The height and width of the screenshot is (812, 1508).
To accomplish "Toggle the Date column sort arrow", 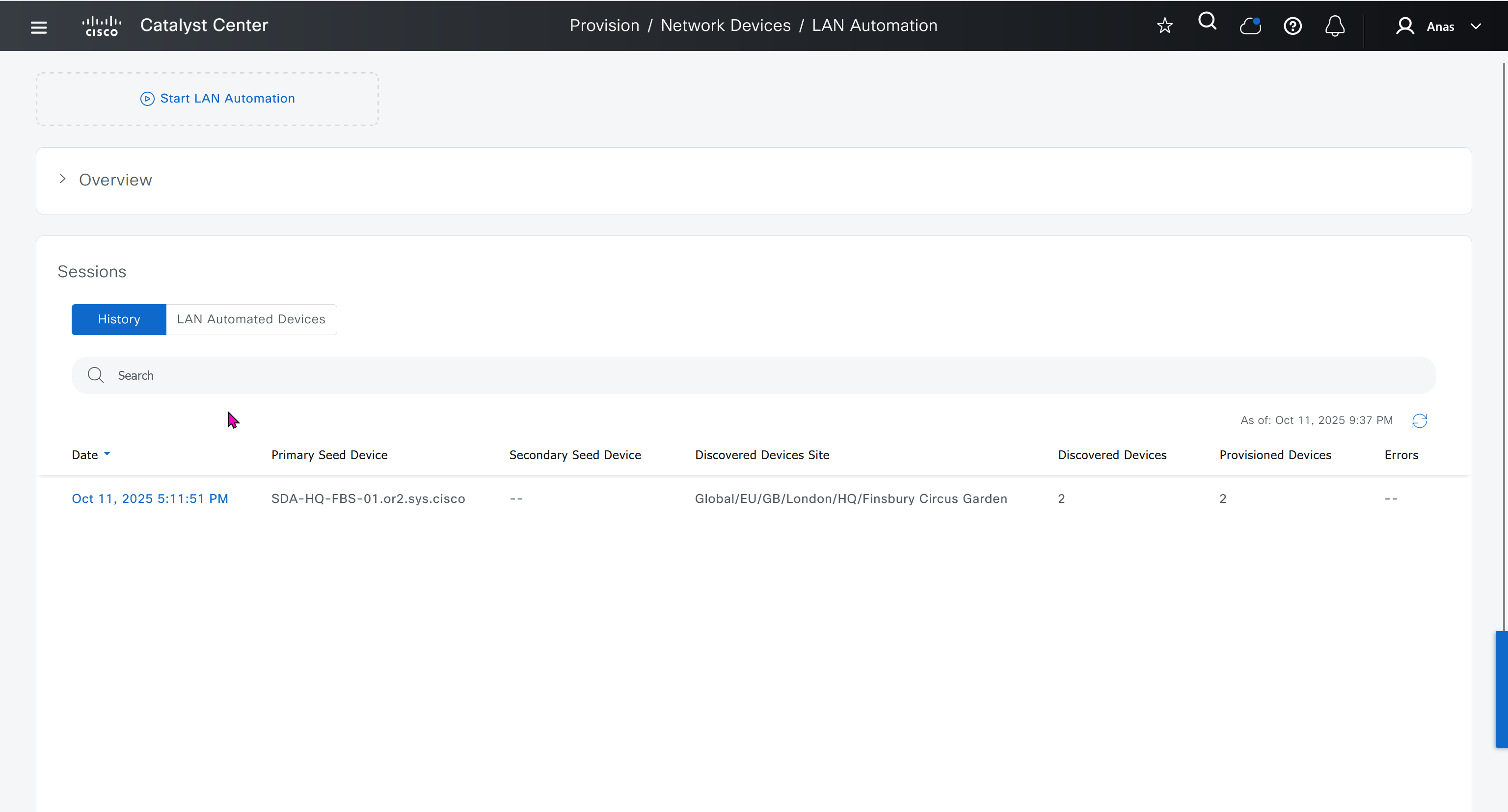I will 107,454.
